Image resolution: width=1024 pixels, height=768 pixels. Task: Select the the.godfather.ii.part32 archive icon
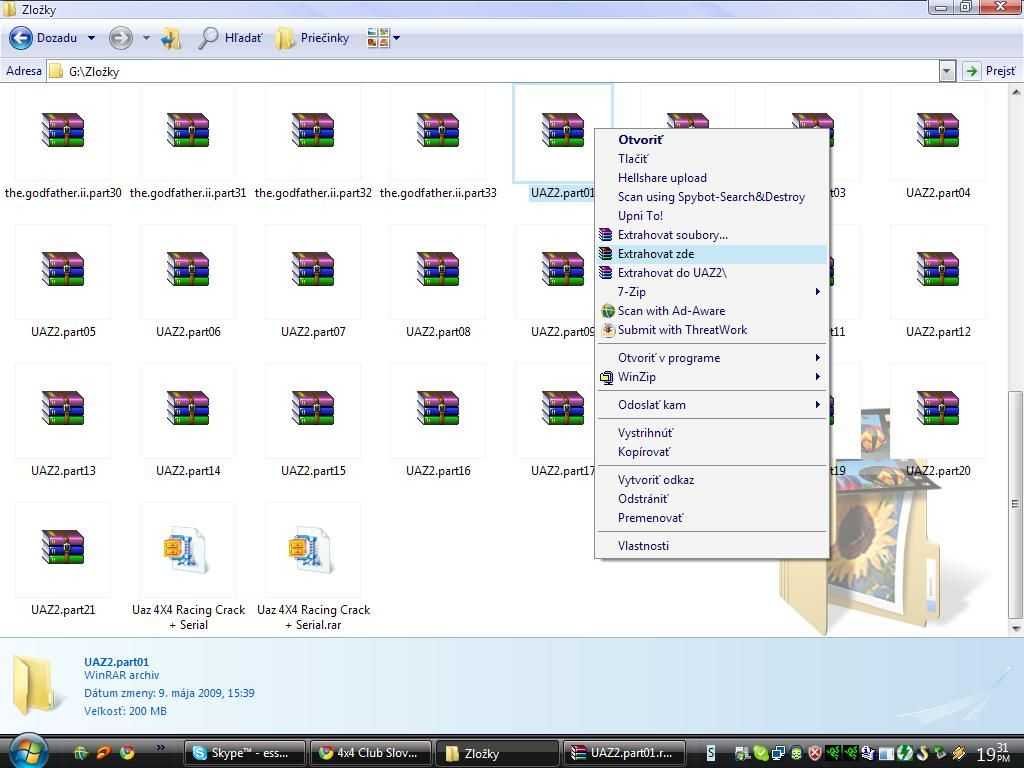pyautogui.click(x=313, y=130)
